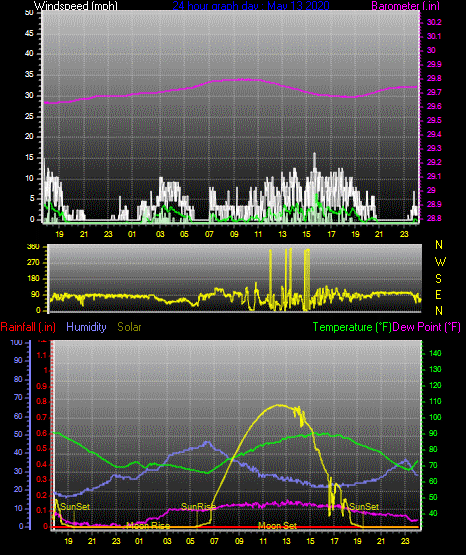Click the "270" wind direction axis value

tap(34, 263)
